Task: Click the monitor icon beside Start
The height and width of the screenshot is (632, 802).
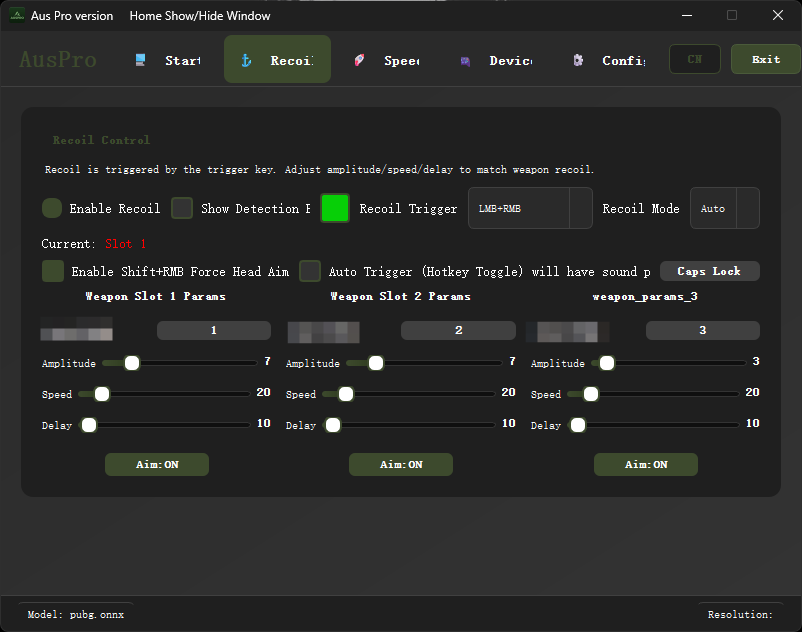Action: [x=140, y=60]
